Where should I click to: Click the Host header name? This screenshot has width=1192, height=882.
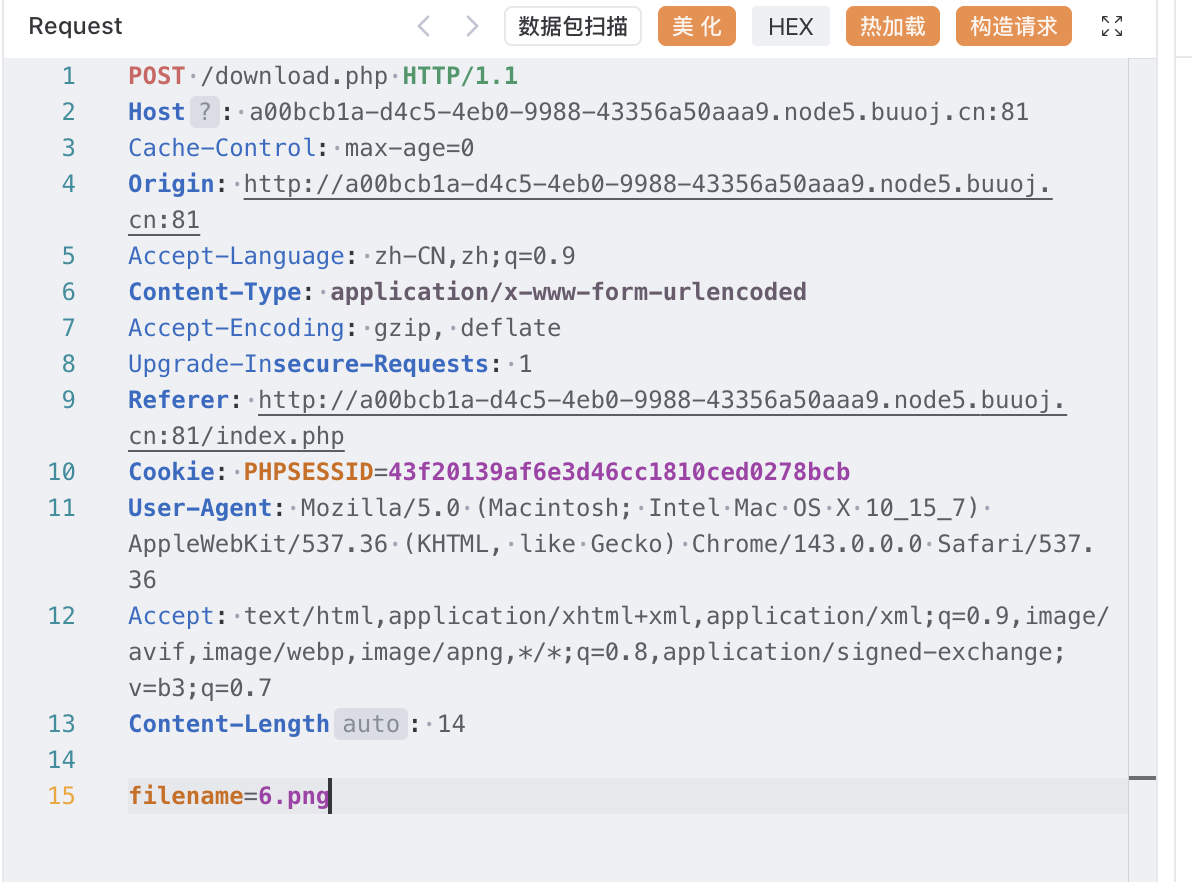pyautogui.click(x=157, y=113)
